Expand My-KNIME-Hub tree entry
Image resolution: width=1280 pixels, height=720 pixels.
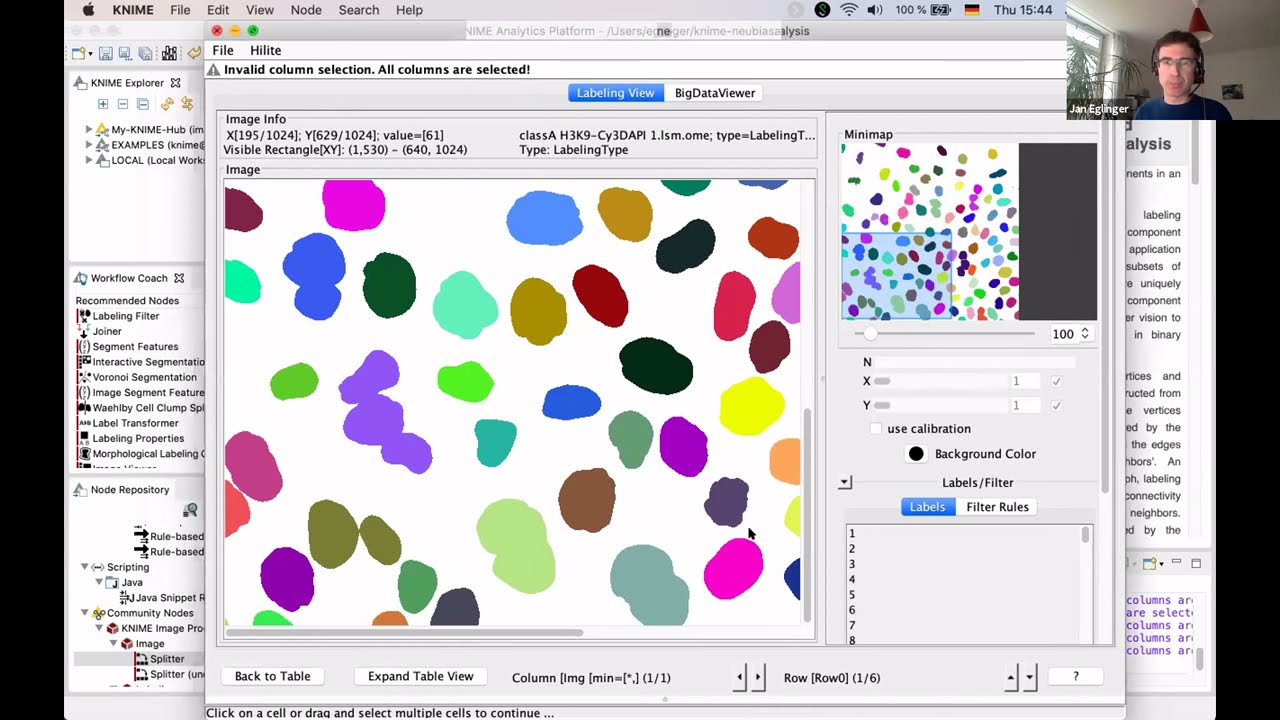pyautogui.click(x=89, y=130)
